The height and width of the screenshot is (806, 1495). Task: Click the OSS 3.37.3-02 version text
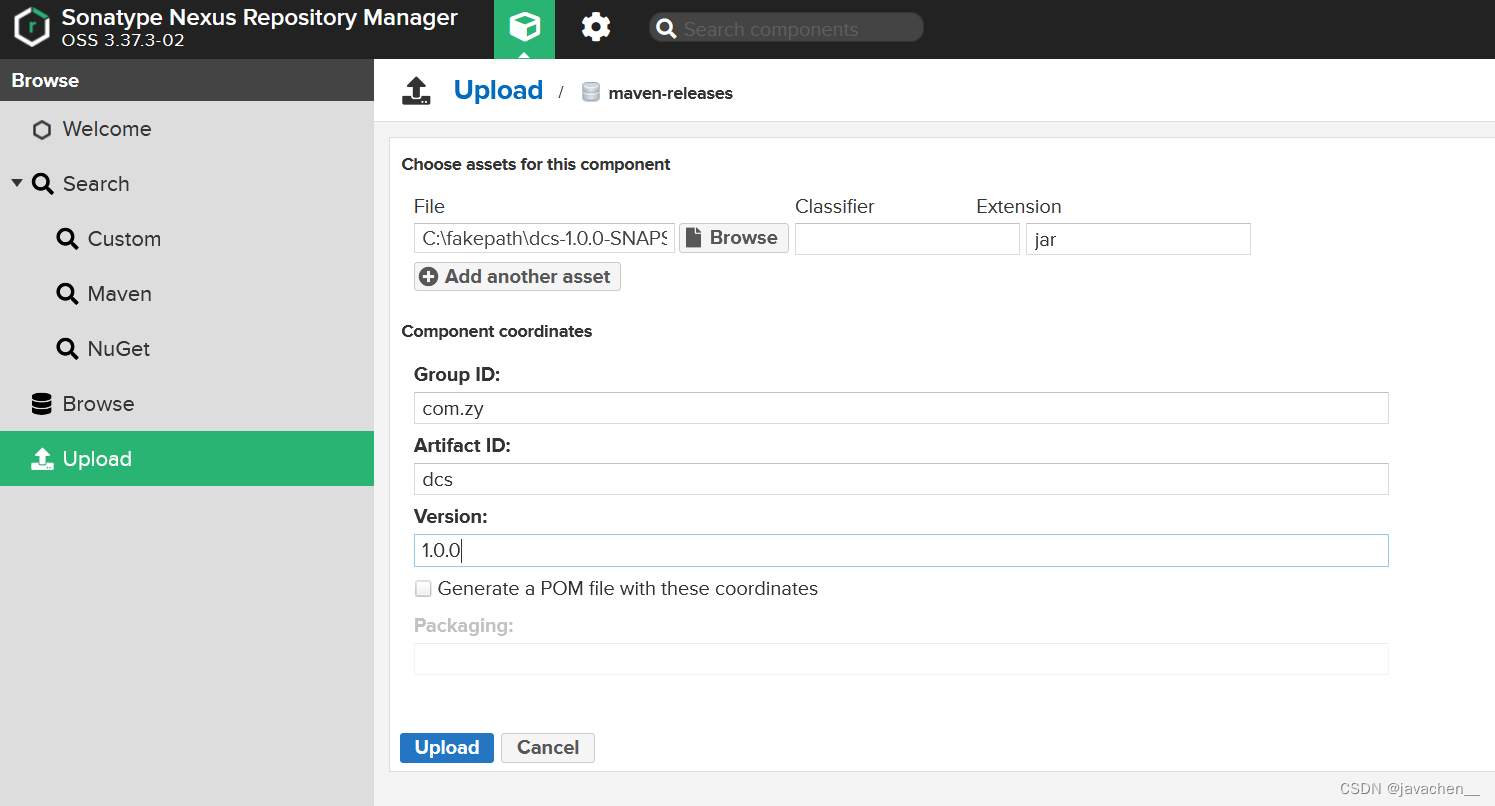(x=123, y=41)
